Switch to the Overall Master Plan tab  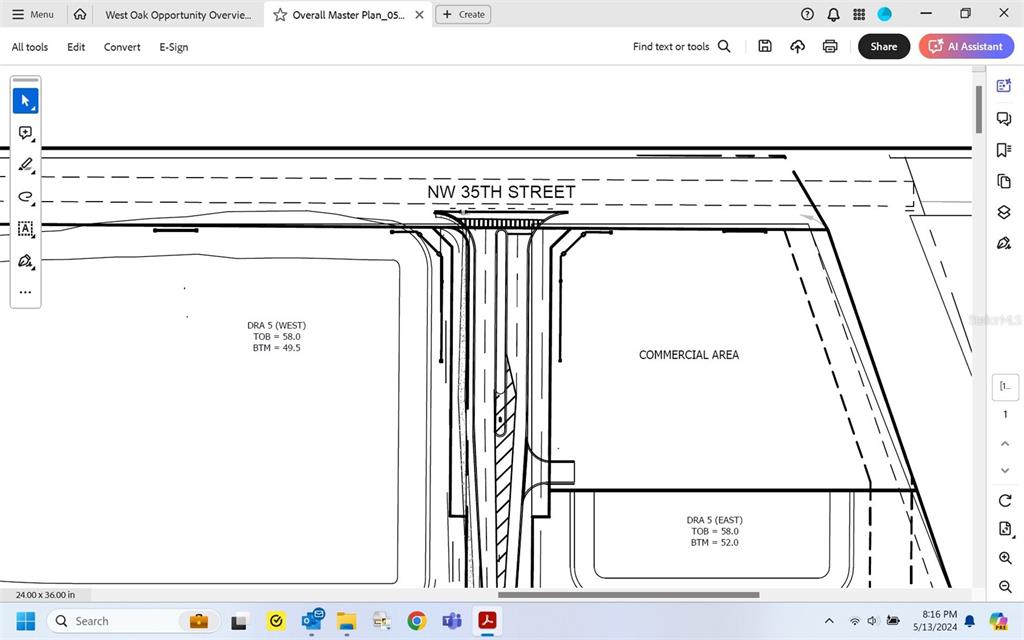[345, 14]
